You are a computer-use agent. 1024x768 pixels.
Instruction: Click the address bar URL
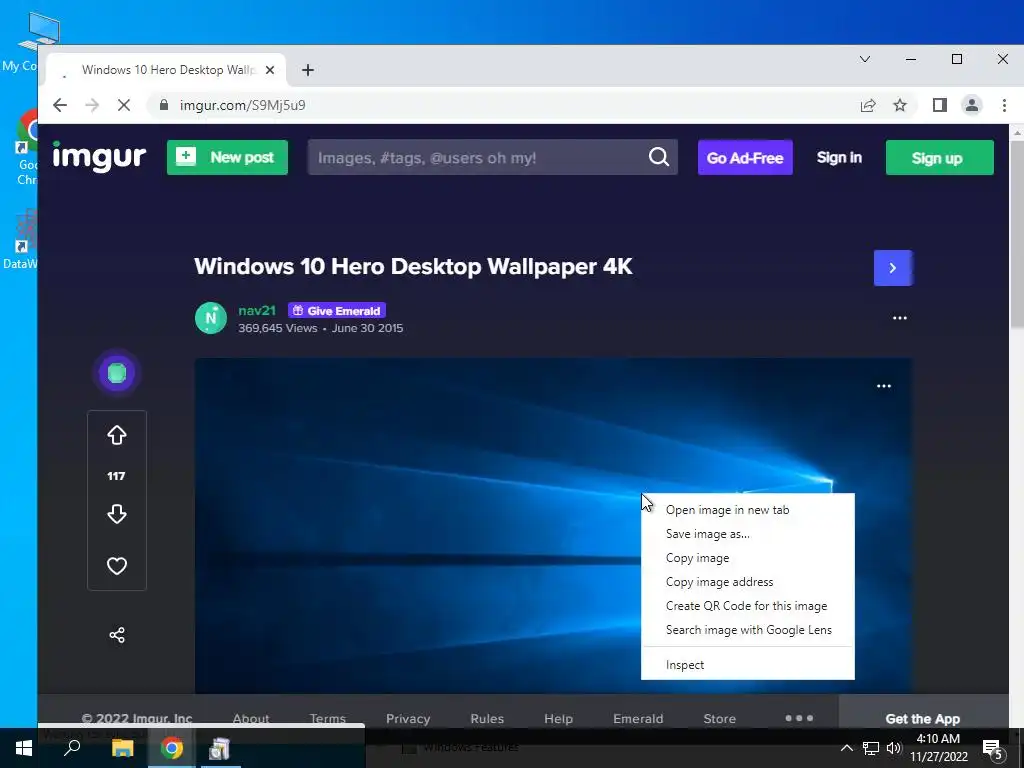click(242, 105)
